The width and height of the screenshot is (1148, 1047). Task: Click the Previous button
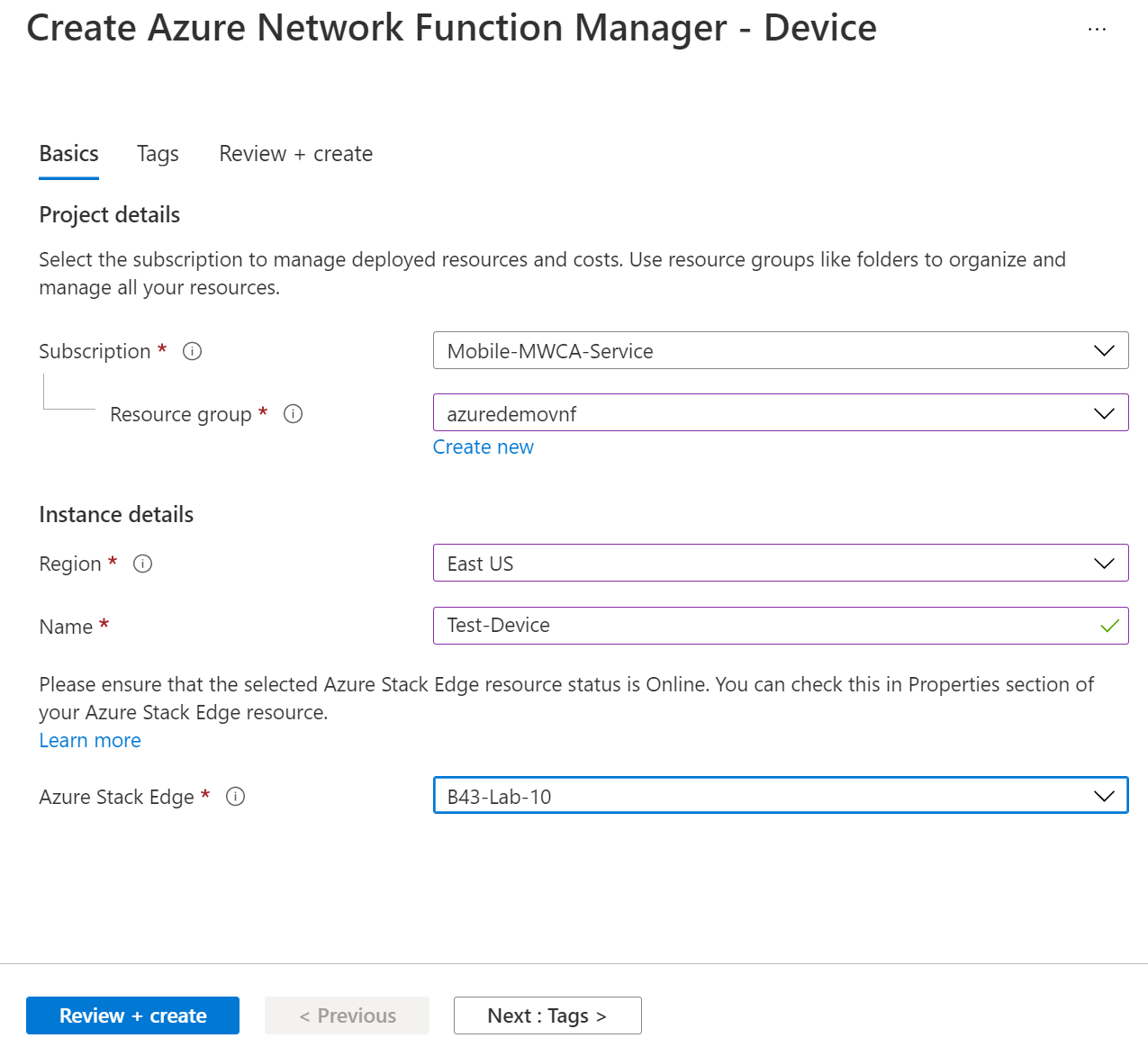[347, 1015]
